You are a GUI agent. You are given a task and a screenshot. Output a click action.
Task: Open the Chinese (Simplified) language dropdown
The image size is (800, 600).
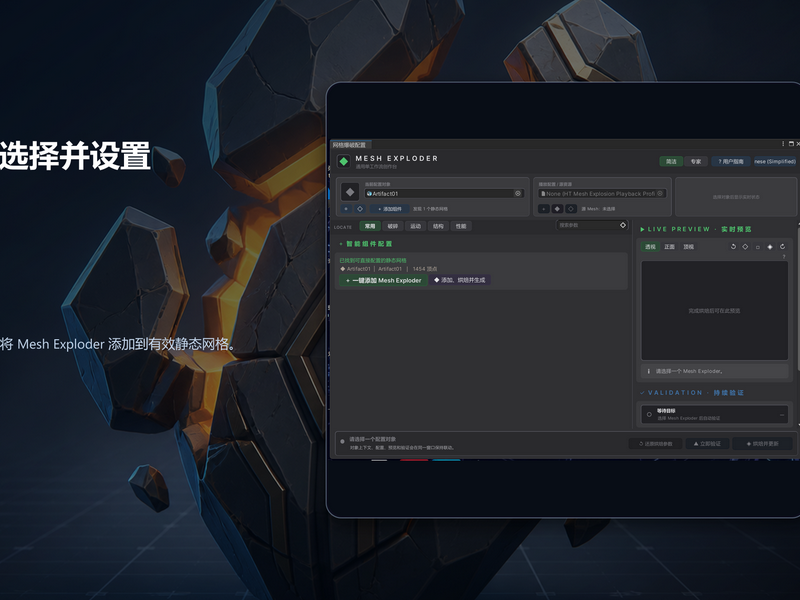tap(774, 161)
